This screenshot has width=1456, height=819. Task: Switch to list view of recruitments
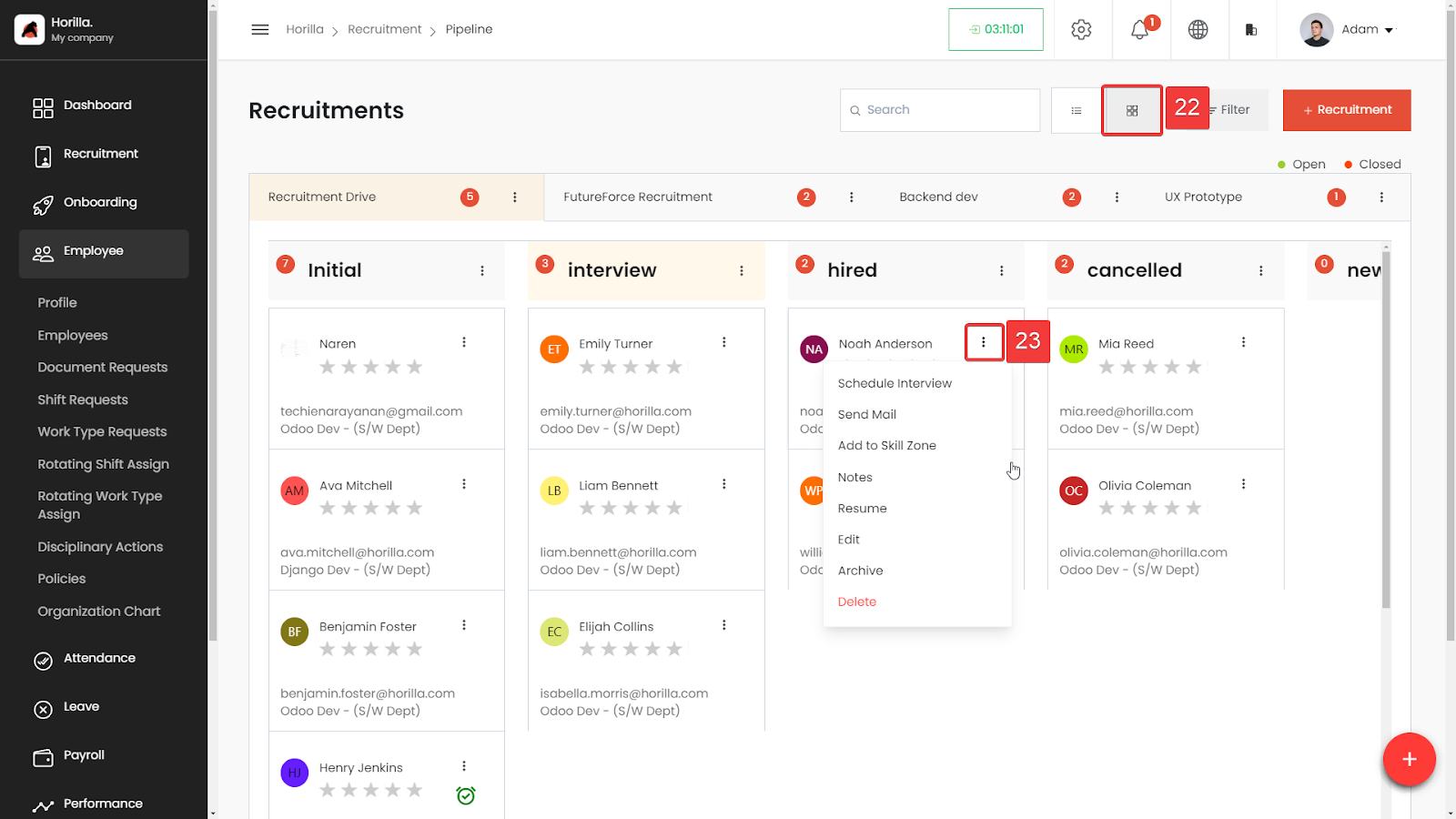tap(1077, 110)
